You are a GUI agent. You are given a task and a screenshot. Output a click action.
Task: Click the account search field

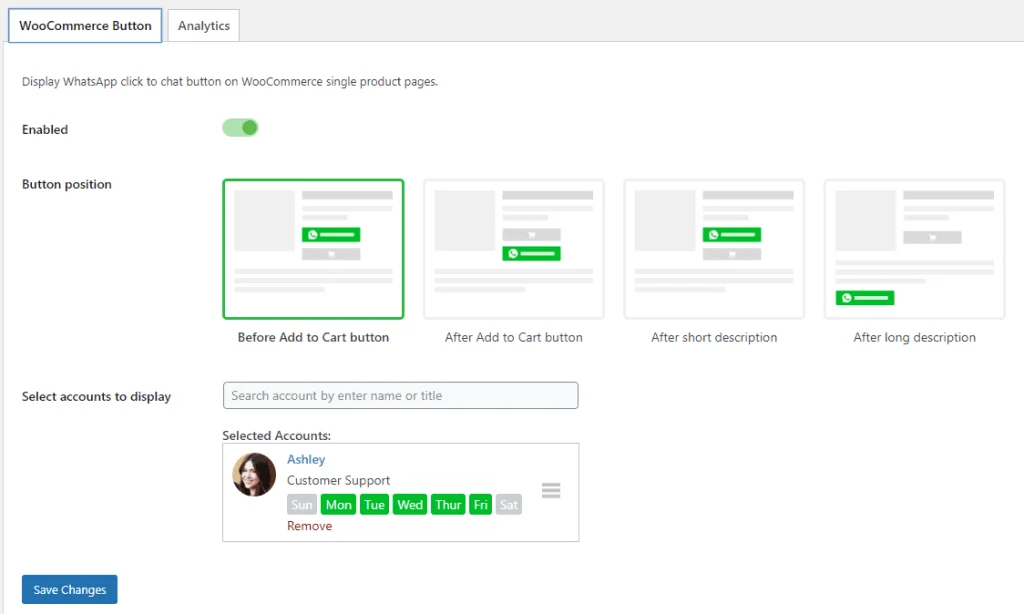tap(400, 395)
